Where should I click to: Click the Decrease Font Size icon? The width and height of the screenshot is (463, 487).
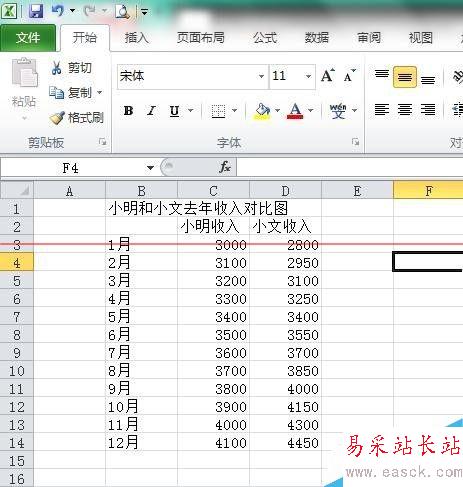pos(350,76)
